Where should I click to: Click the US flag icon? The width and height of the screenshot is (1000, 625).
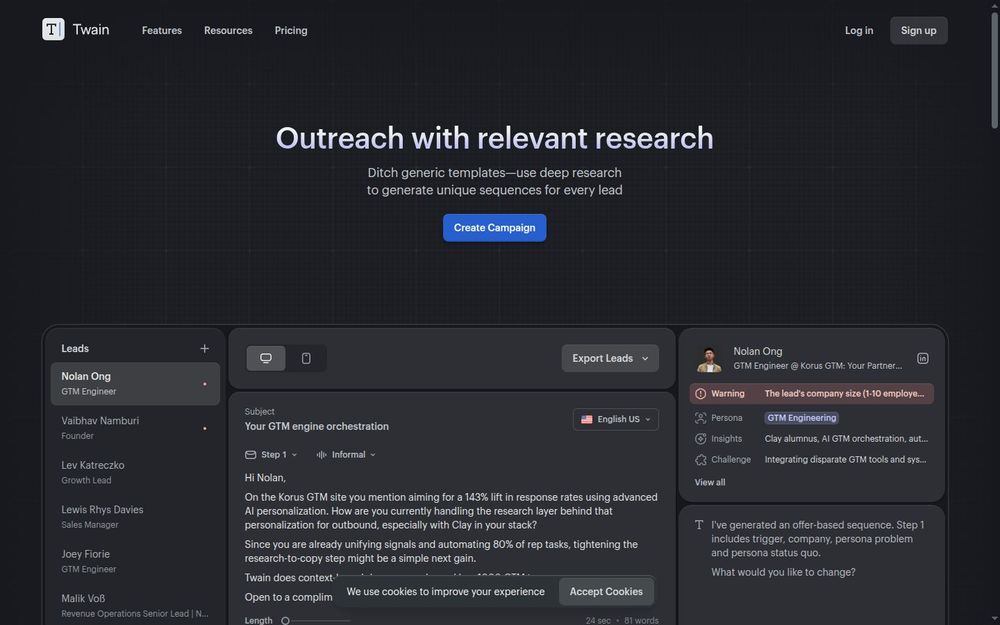(x=586, y=419)
